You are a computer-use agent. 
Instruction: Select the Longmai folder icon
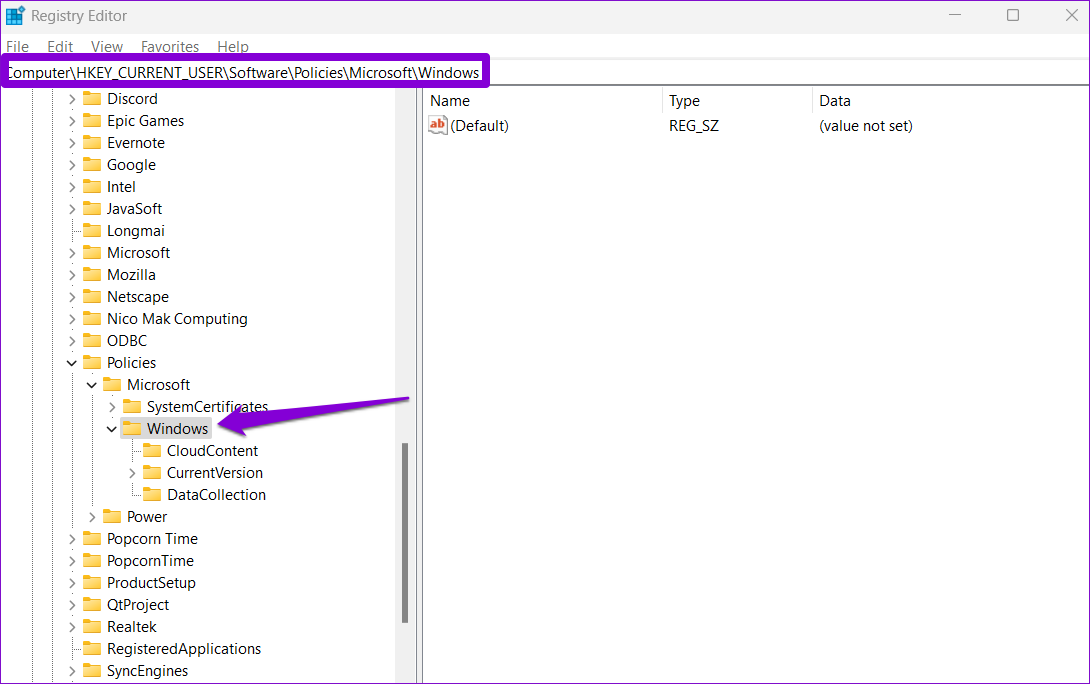(92, 231)
